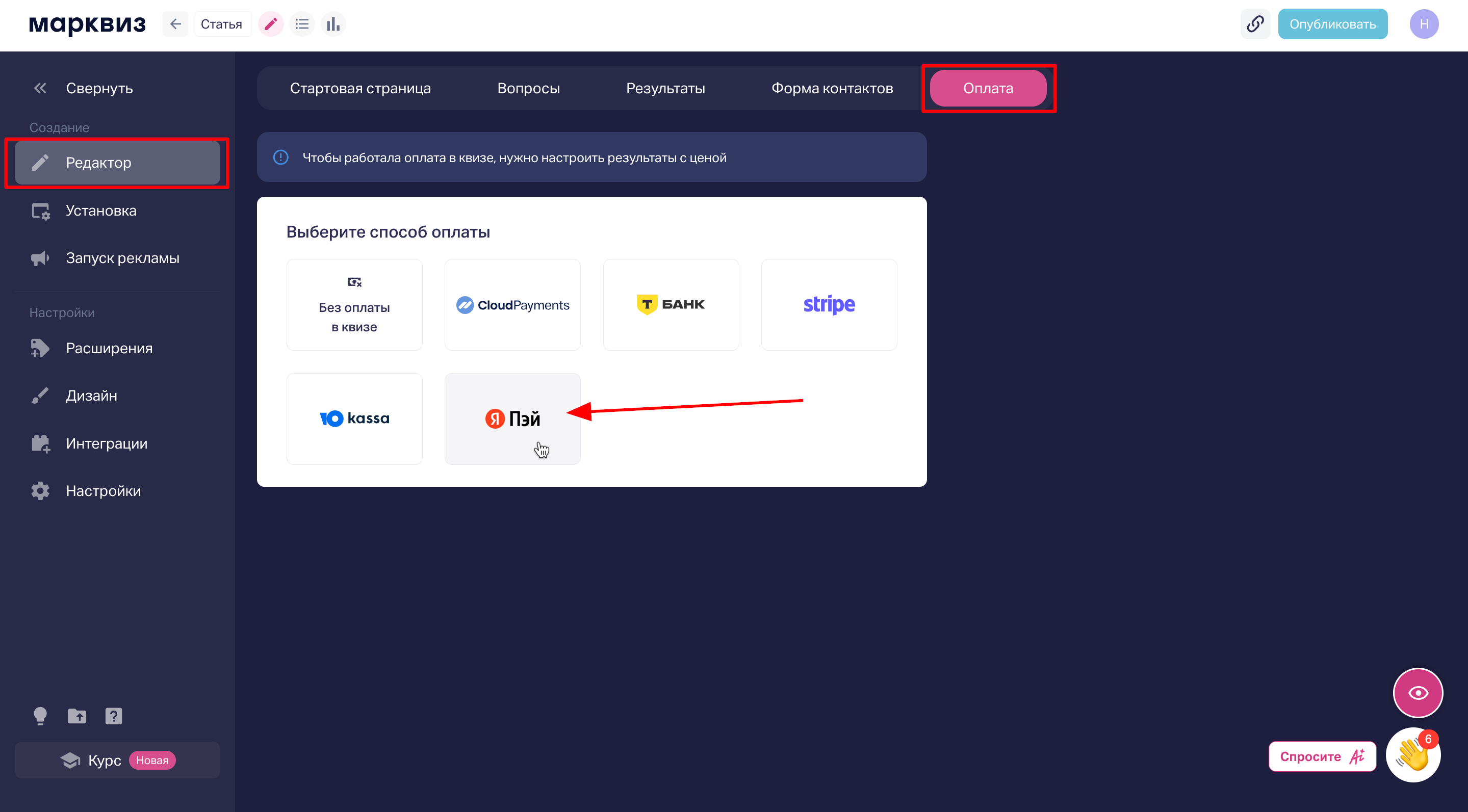
Task: Click the lightbulb ideas icon
Action: click(40, 716)
